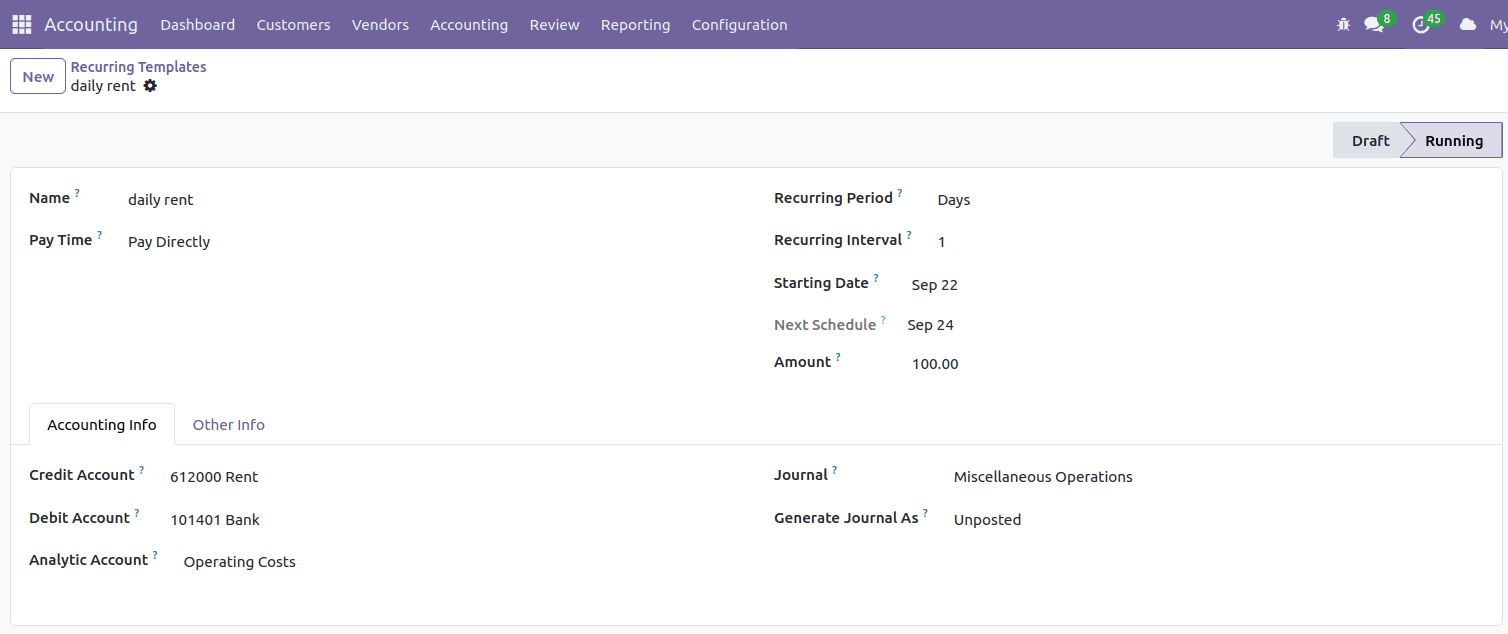Click the Accounting app title
This screenshot has width=1508, height=634.
pyautogui.click(x=91, y=24)
